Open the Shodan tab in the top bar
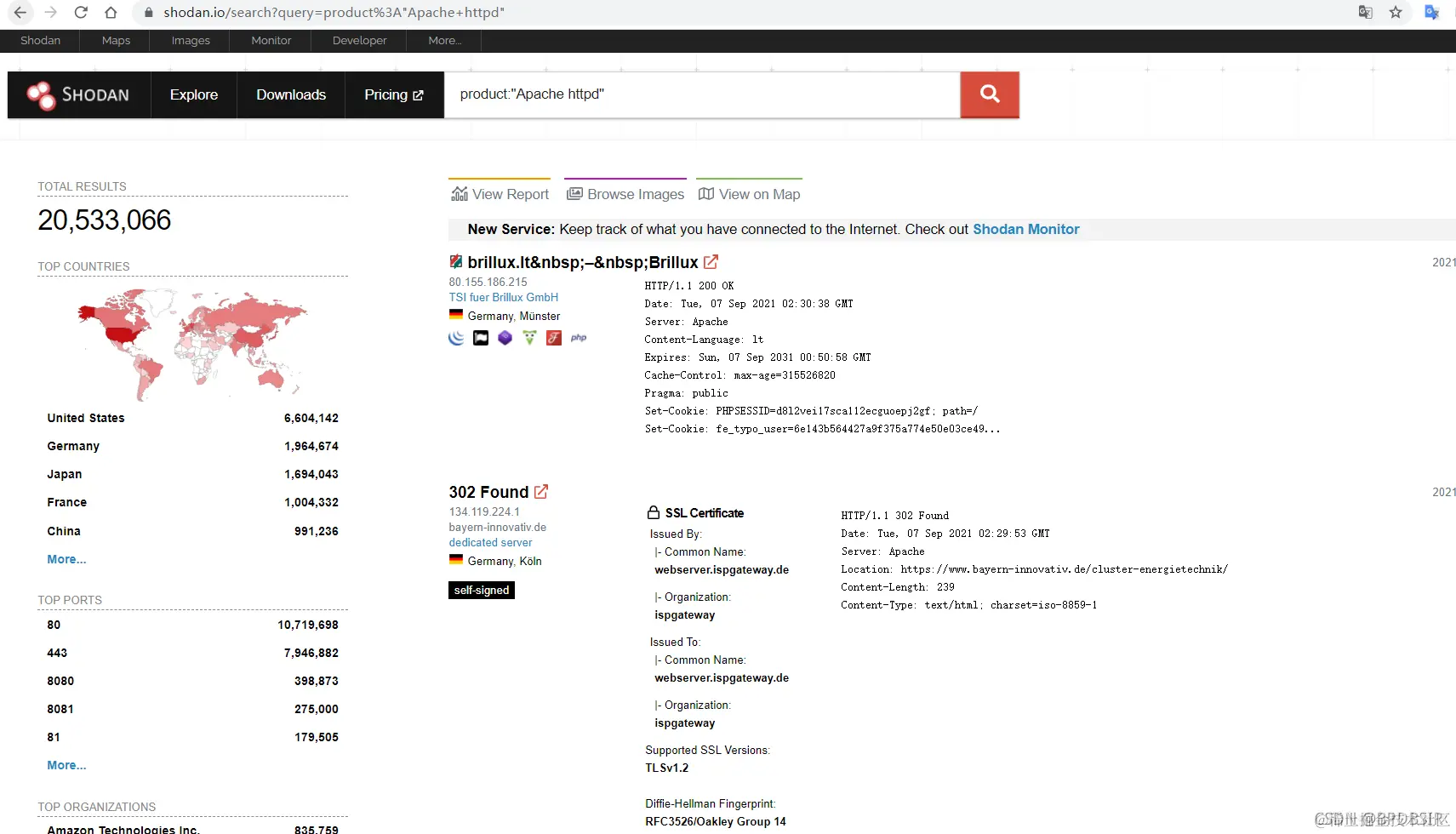1456x834 pixels. tap(40, 41)
